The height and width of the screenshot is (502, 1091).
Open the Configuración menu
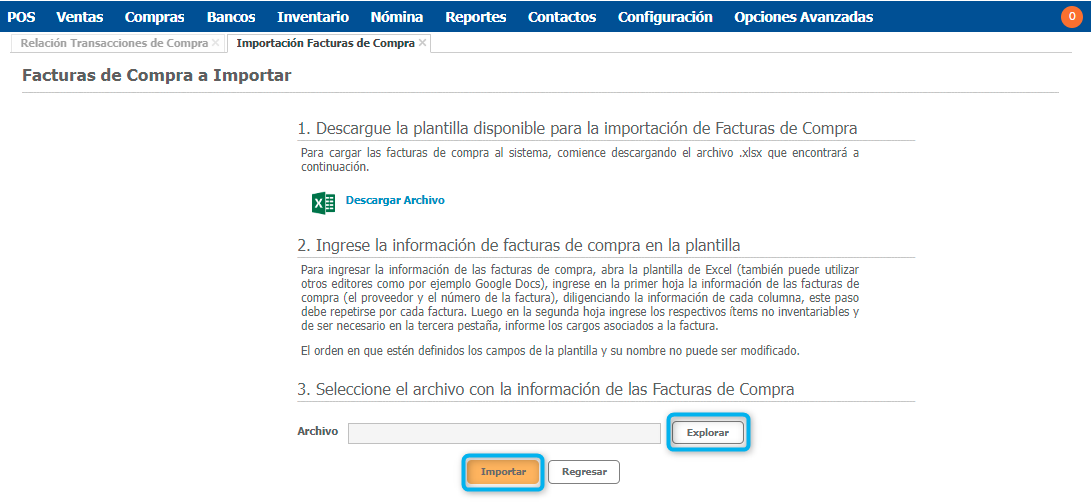[665, 17]
